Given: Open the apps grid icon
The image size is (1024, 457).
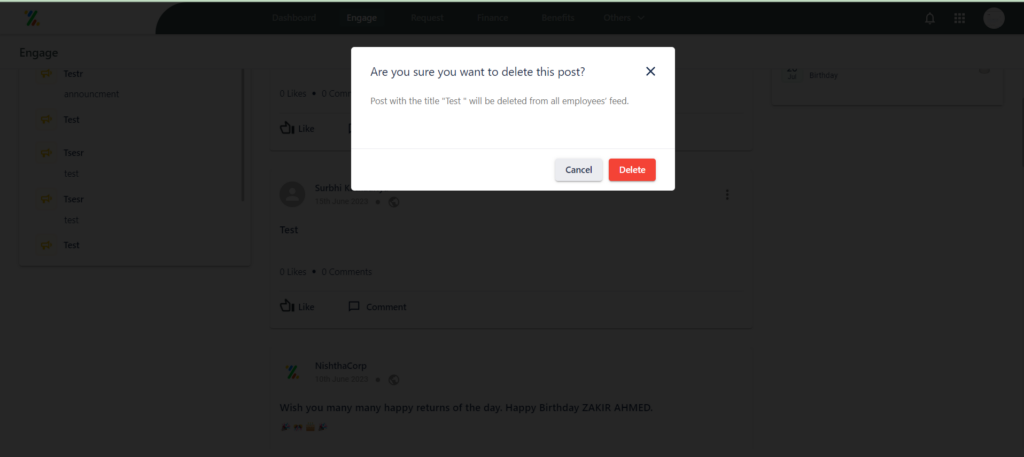Looking at the screenshot, I should [959, 18].
